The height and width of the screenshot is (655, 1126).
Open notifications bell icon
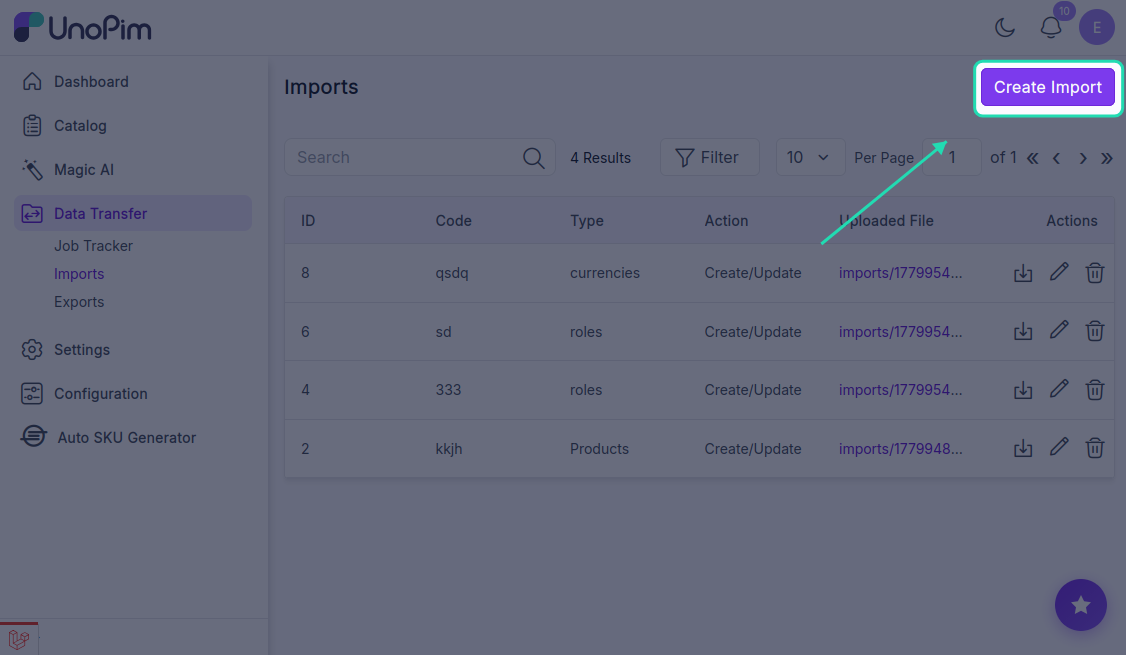1051,28
